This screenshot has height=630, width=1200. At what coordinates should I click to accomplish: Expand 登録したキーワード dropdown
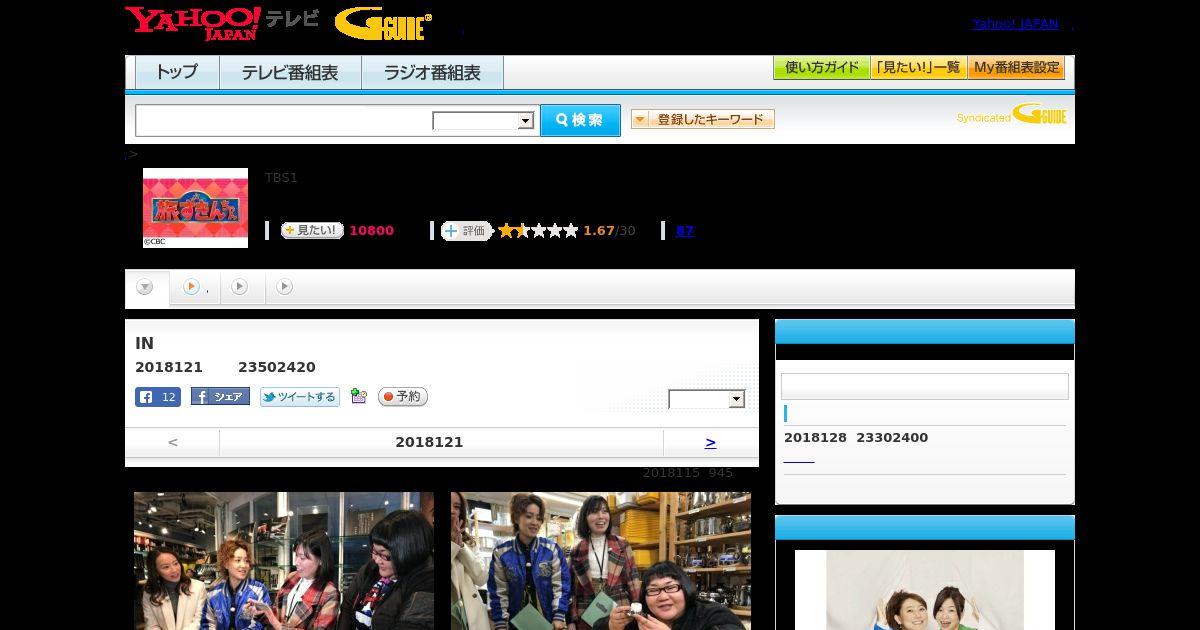(703, 119)
